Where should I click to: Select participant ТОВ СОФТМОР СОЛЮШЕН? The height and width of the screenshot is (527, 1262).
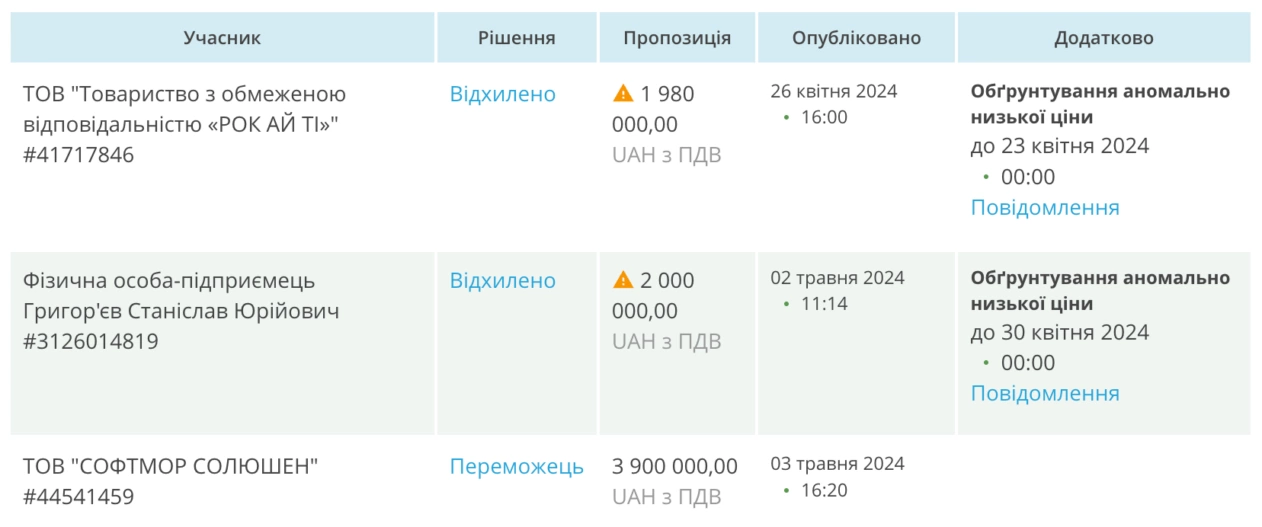171,466
